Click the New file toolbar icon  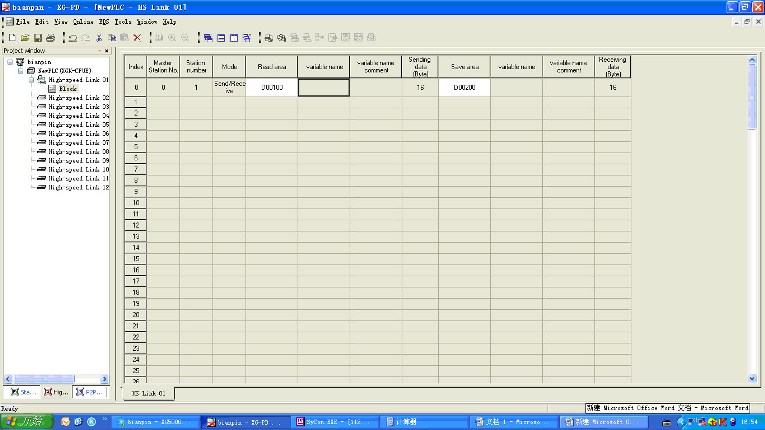pos(11,37)
